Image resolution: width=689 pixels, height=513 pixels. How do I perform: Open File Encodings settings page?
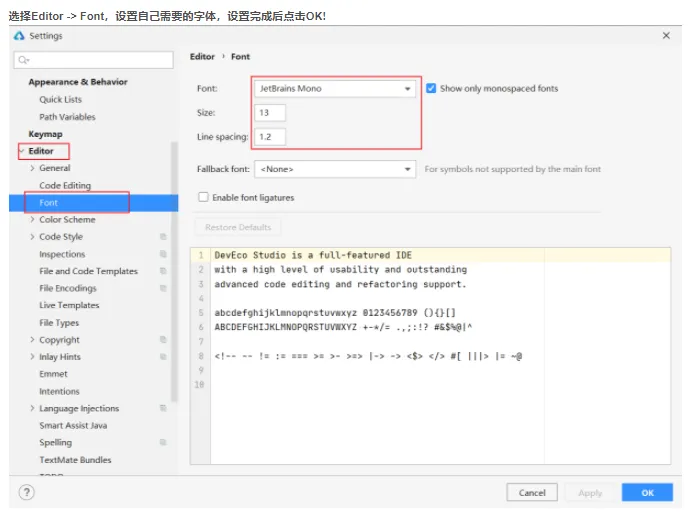click(x=68, y=288)
